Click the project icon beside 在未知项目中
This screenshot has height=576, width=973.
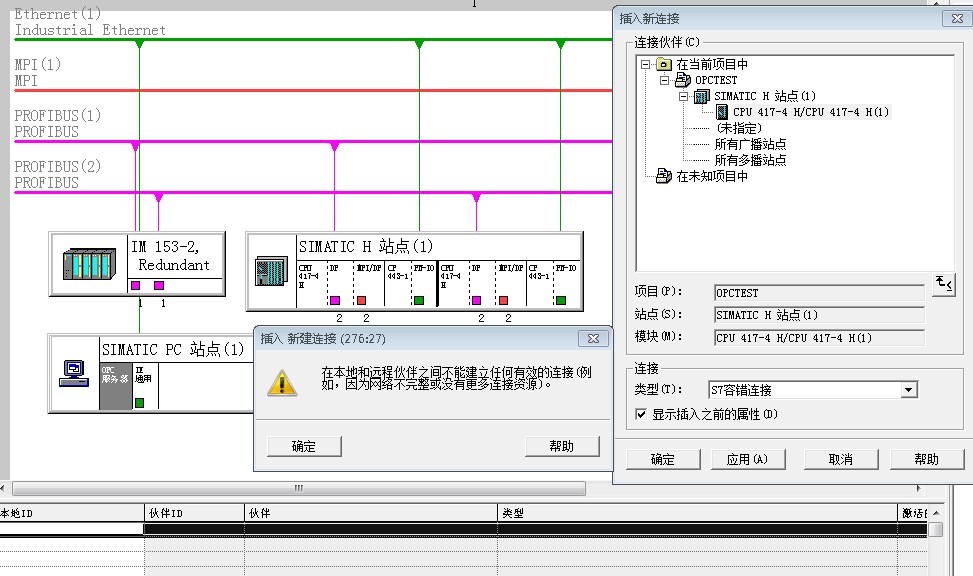664,176
